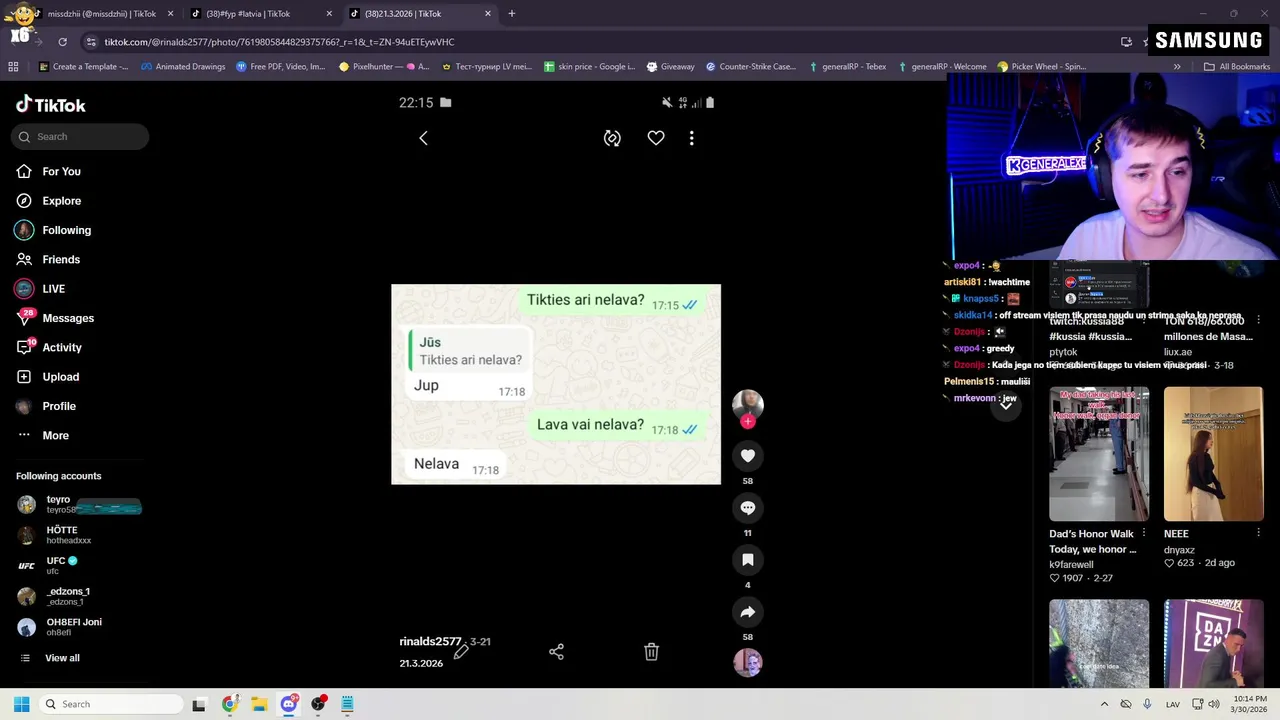Click the TikTok search field
Screen dimensions: 1280x720
tap(80, 137)
